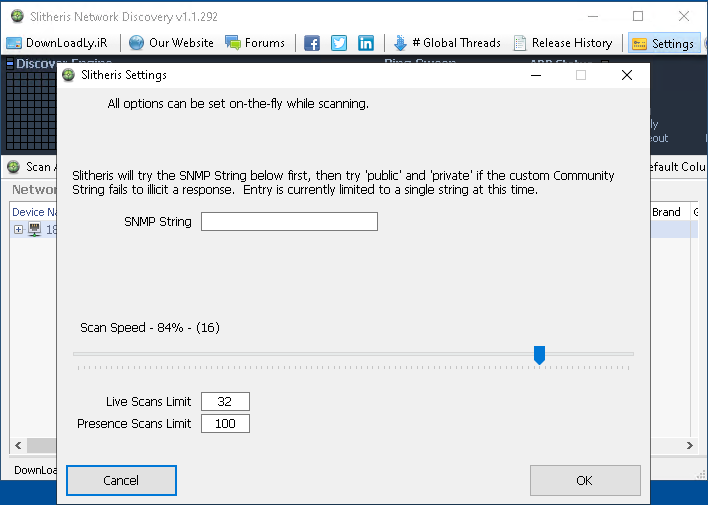708x505 pixels.
Task: Click the Forums chat bubble icon
Action: point(233,43)
